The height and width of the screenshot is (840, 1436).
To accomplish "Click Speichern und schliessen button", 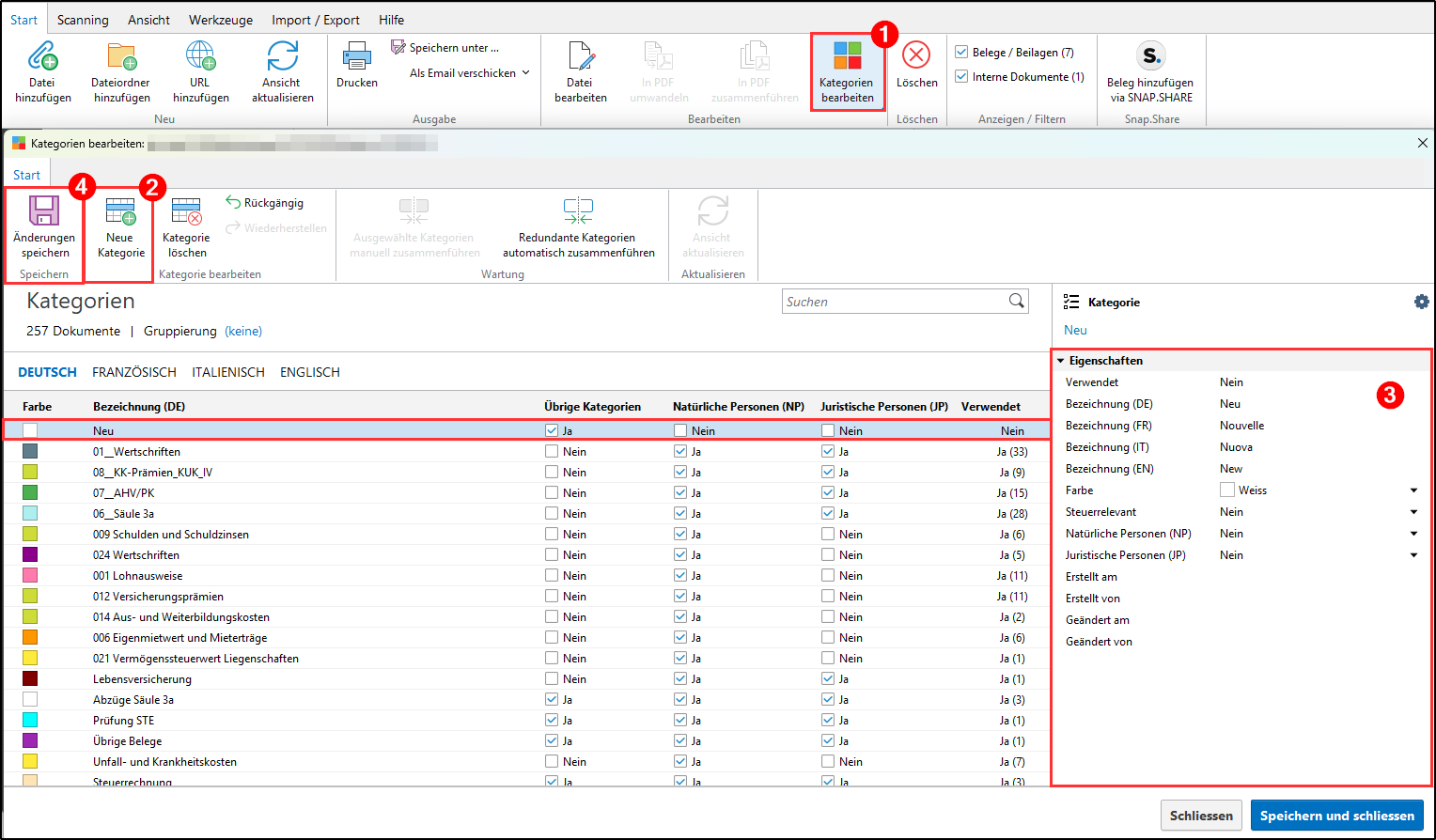I will click(x=1336, y=816).
